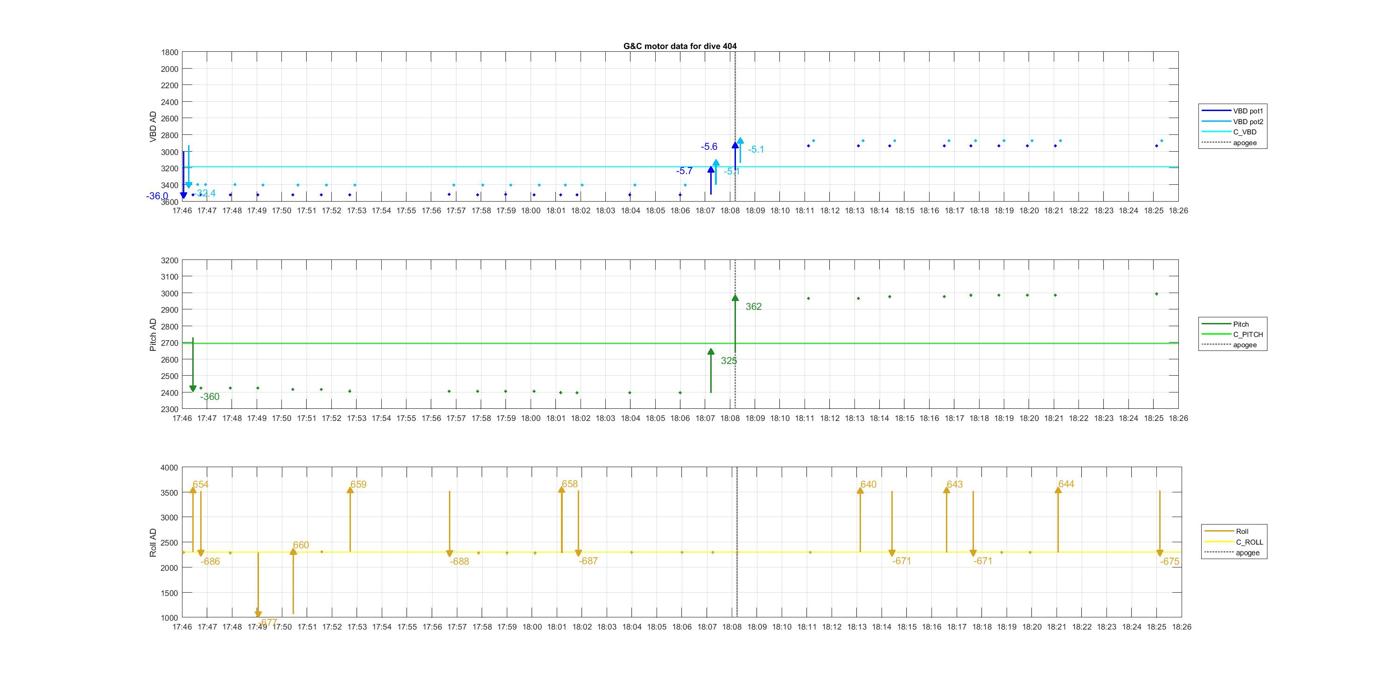The image size is (1400, 693).
Task: Click the '654' roll data label
Action: (x=201, y=485)
